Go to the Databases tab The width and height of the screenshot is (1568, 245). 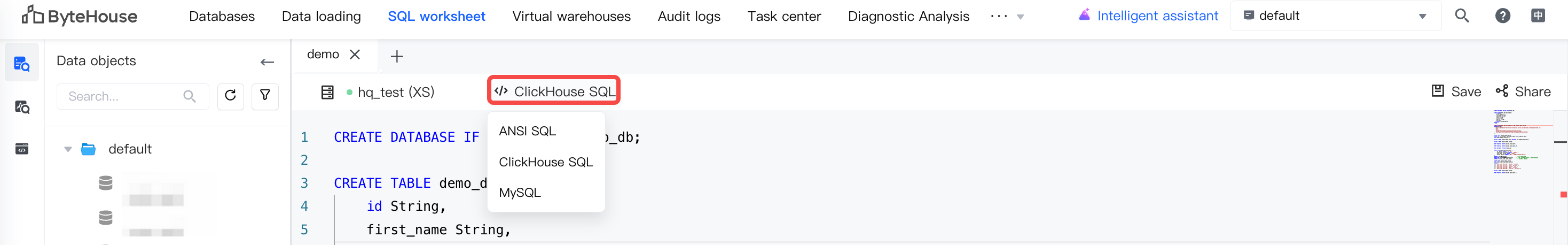point(222,17)
